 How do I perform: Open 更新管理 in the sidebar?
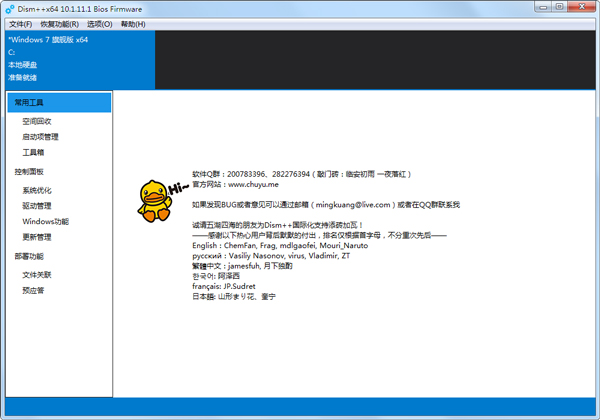[37, 237]
